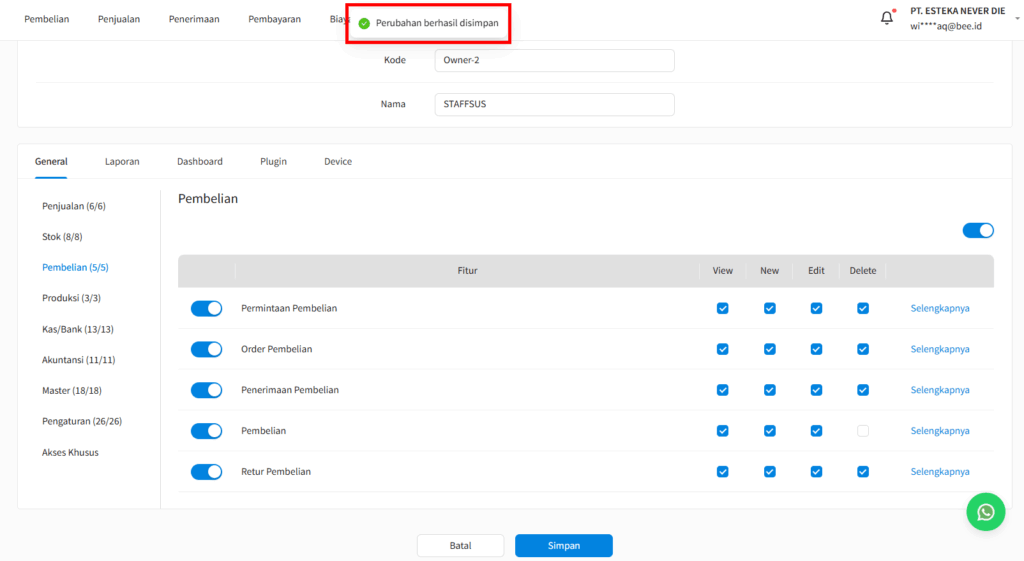Open the Penjualan top menu
This screenshot has width=1024, height=561.
click(x=119, y=19)
